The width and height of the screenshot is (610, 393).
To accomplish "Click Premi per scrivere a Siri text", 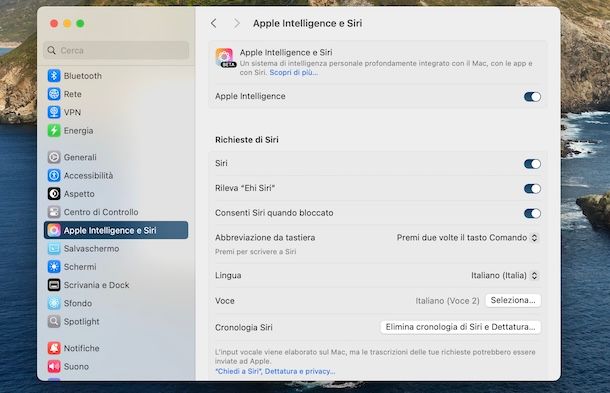I will 256,252.
